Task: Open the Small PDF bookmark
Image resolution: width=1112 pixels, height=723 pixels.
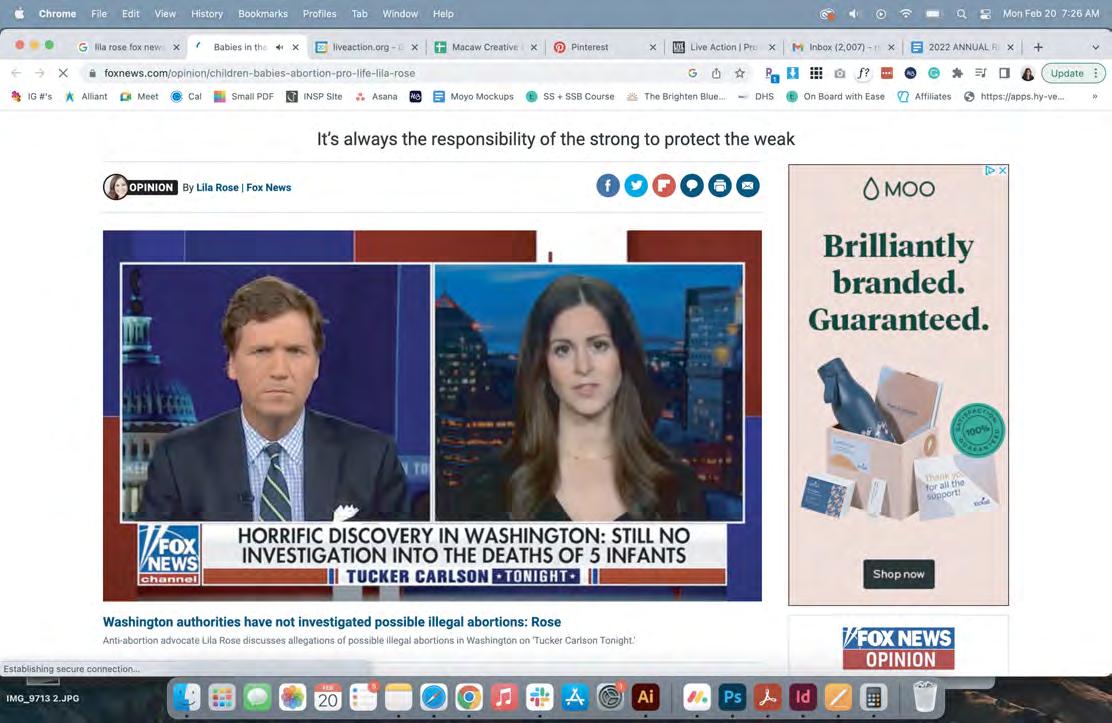Action: pyautogui.click(x=244, y=96)
